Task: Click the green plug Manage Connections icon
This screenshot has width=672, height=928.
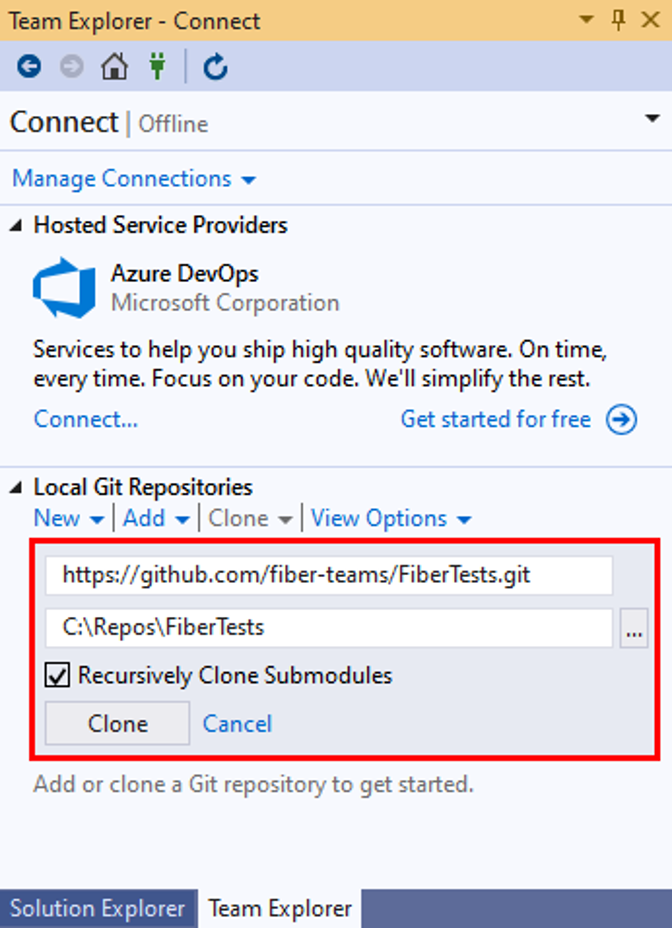Action: [x=157, y=66]
